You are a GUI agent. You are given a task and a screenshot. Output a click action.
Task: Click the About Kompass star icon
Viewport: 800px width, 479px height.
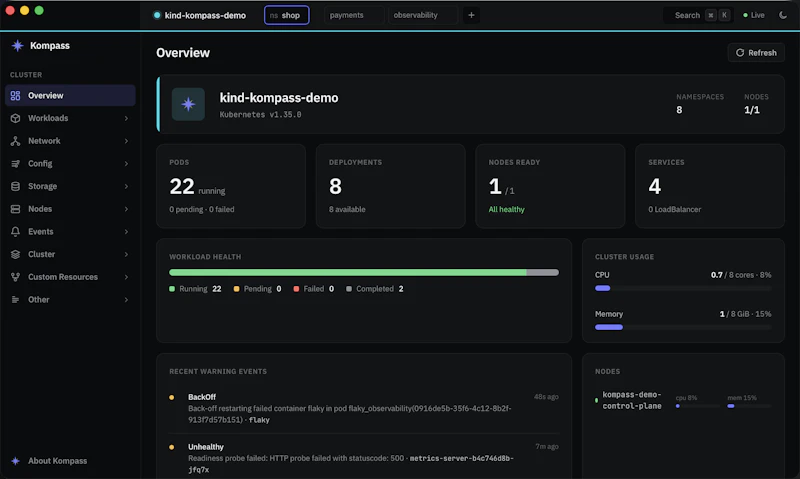tap(15, 461)
